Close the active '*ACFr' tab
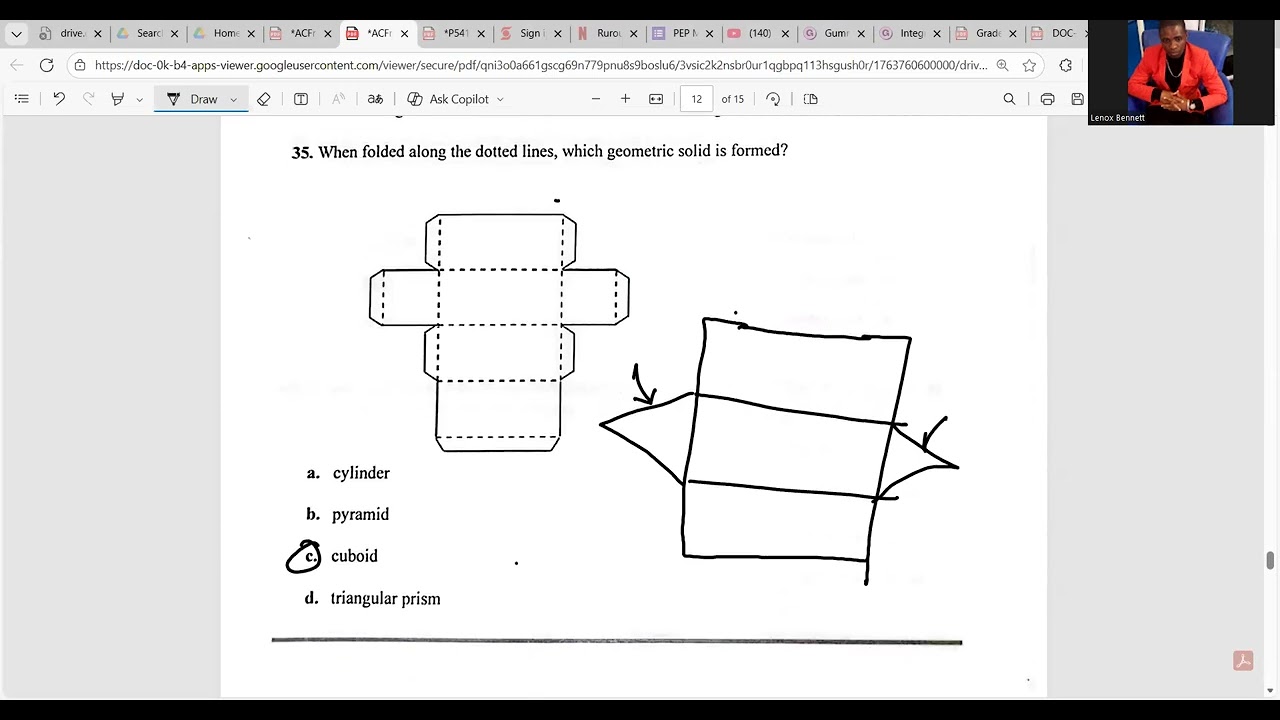The height and width of the screenshot is (720, 1280). coord(404,33)
